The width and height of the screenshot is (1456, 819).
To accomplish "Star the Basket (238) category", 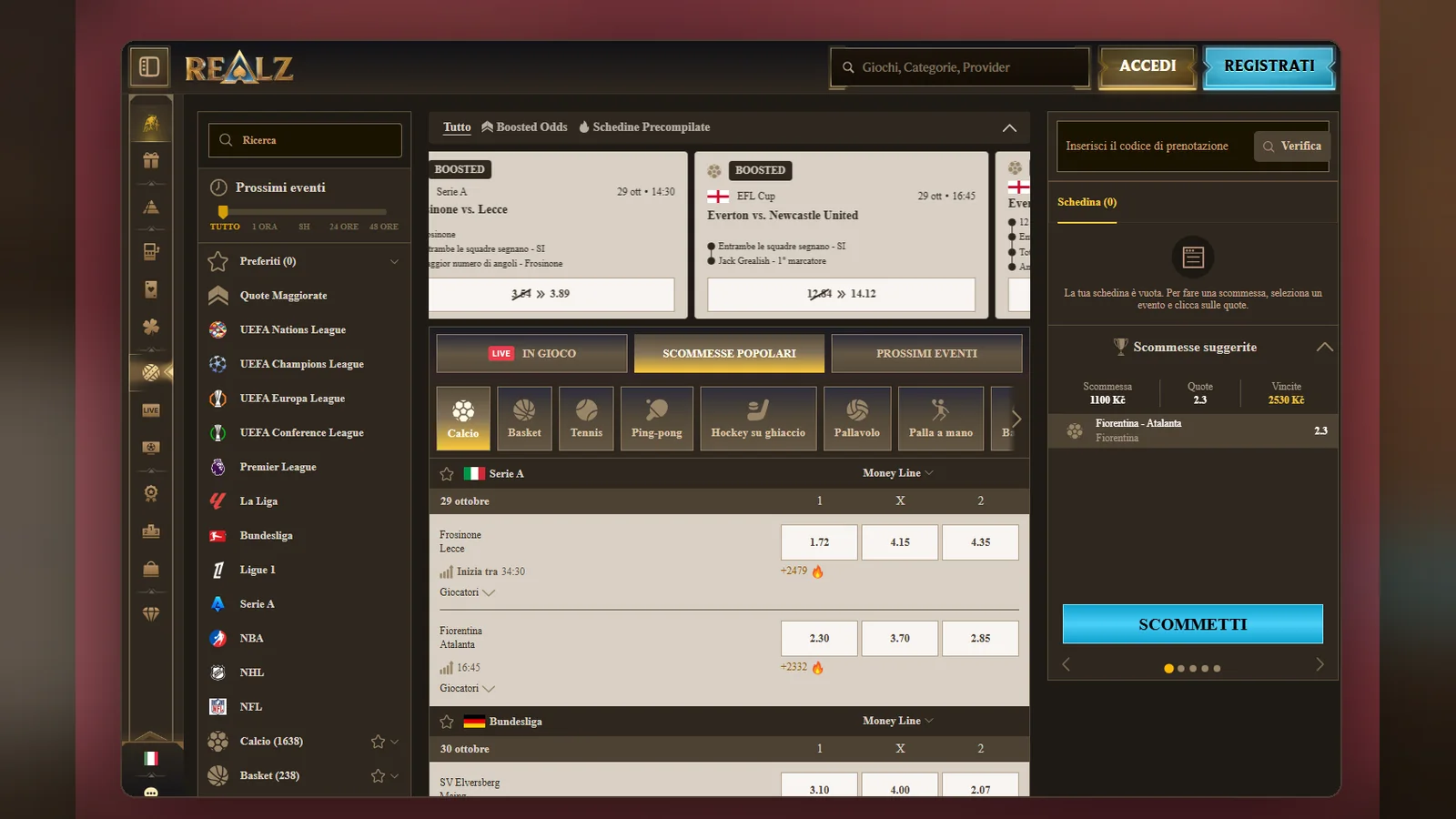I will coord(379,776).
